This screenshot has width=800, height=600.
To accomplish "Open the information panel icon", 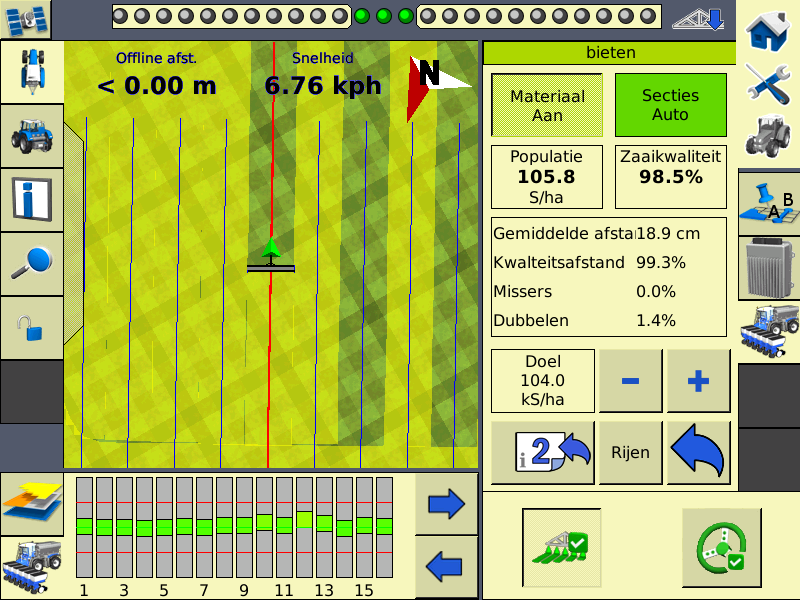I will pos(31,199).
